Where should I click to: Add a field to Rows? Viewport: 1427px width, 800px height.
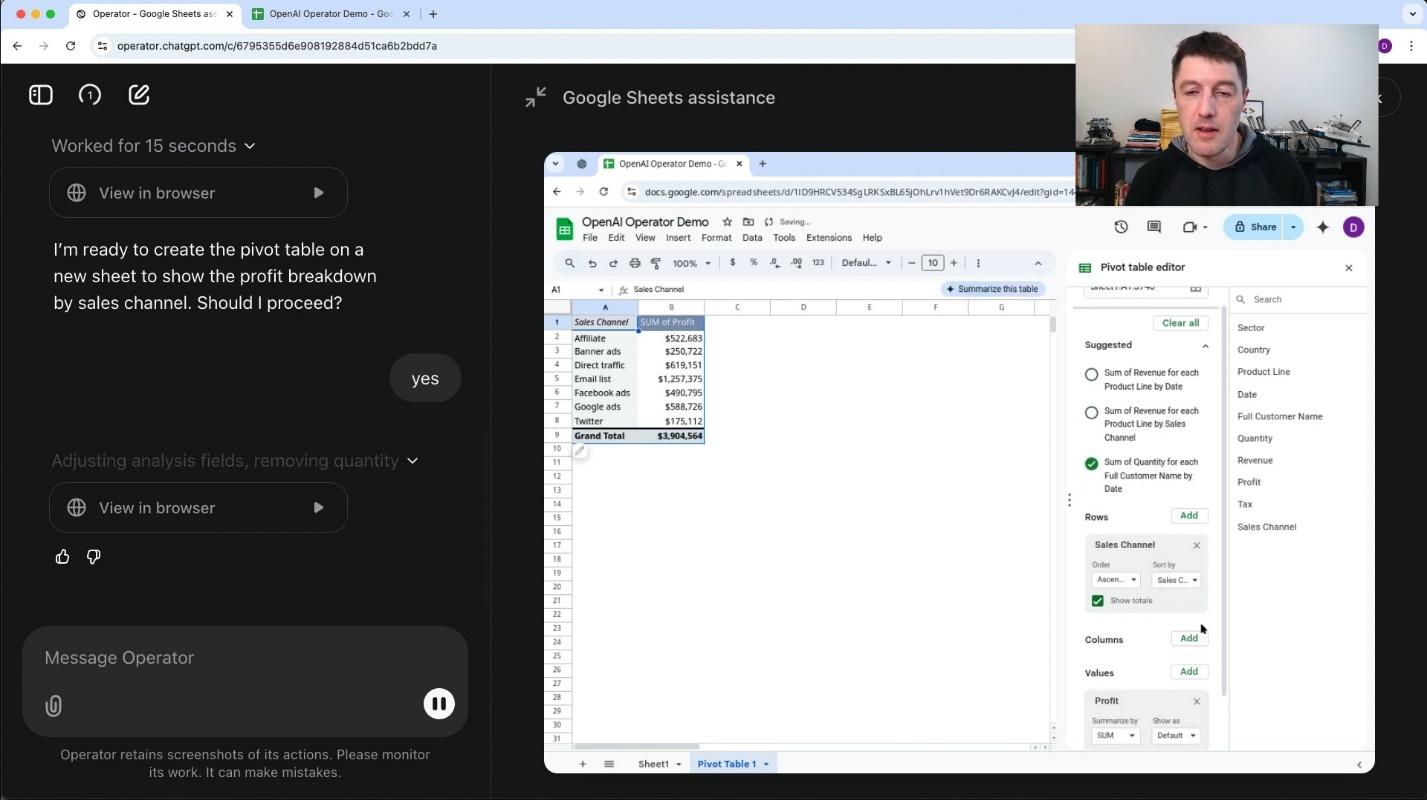1189,516
